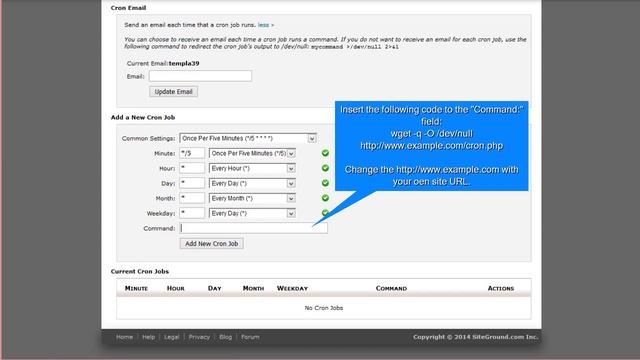The width and height of the screenshot is (640, 360).
Task: Click the Hour value text box
Action: pyautogui.click(x=192, y=168)
